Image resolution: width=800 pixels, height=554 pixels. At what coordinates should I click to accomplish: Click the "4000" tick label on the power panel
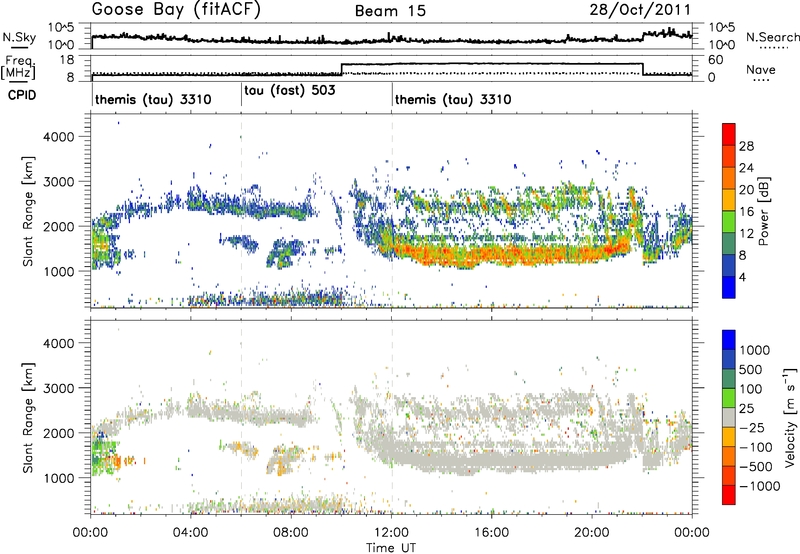pyautogui.click(x=58, y=137)
